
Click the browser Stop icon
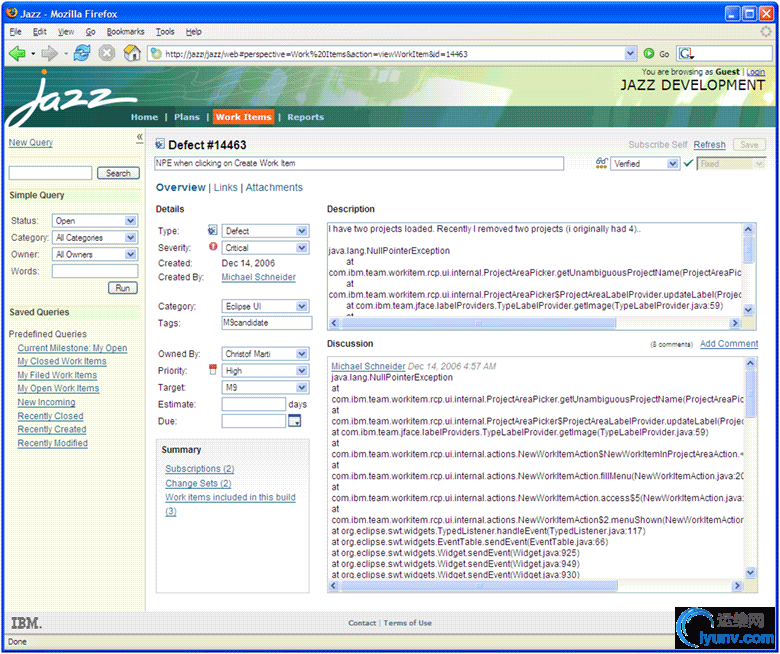(107, 53)
